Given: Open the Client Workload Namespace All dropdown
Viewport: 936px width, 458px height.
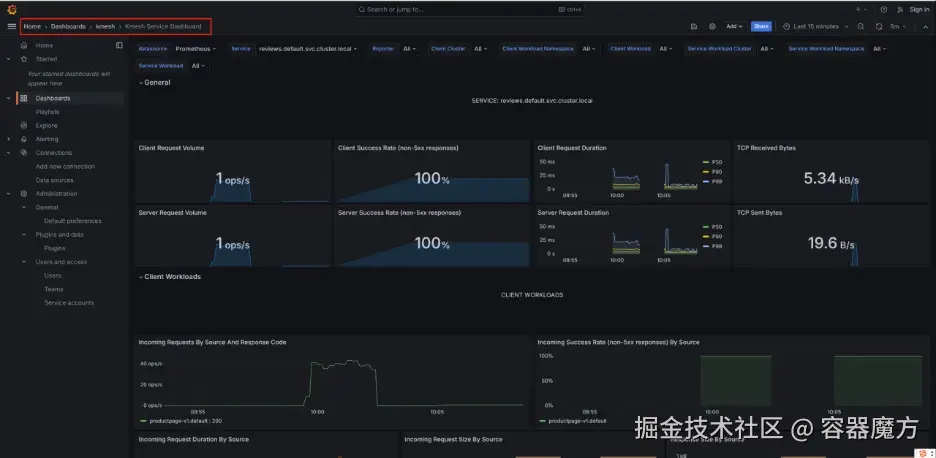Looking at the screenshot, I should pyautogui.click(x=589, y=49).
